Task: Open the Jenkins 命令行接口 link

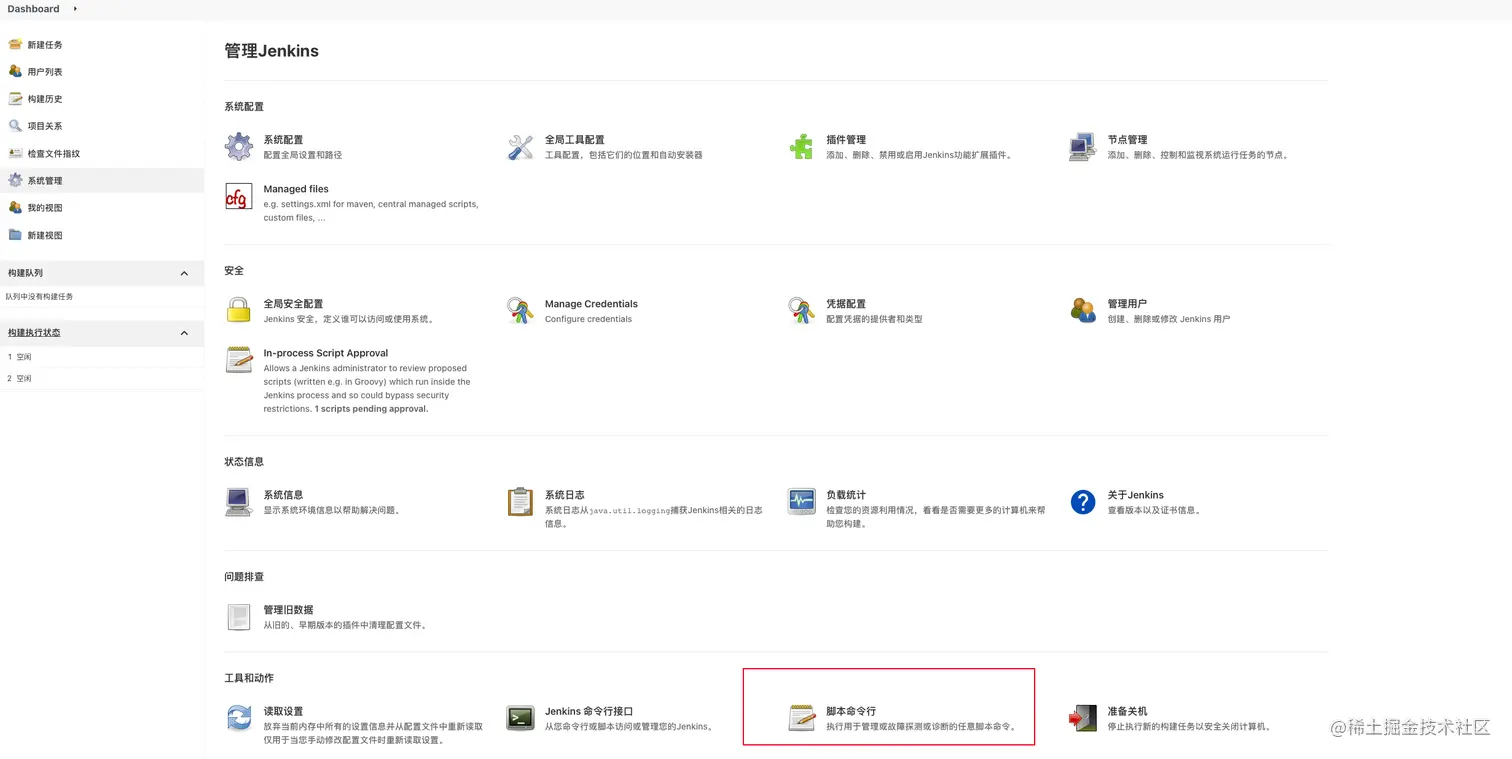Action: click(589, 711)
